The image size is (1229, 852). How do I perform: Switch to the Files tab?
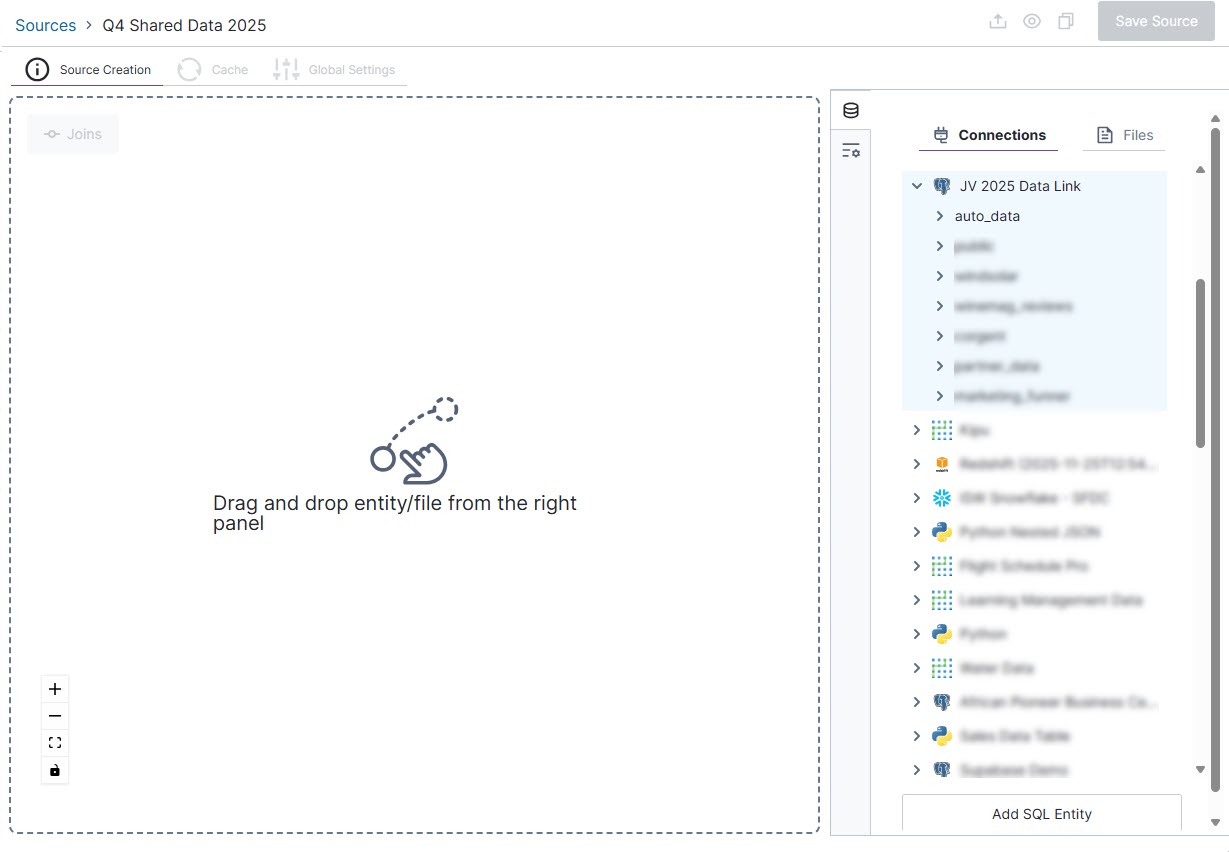point(1124,134)
